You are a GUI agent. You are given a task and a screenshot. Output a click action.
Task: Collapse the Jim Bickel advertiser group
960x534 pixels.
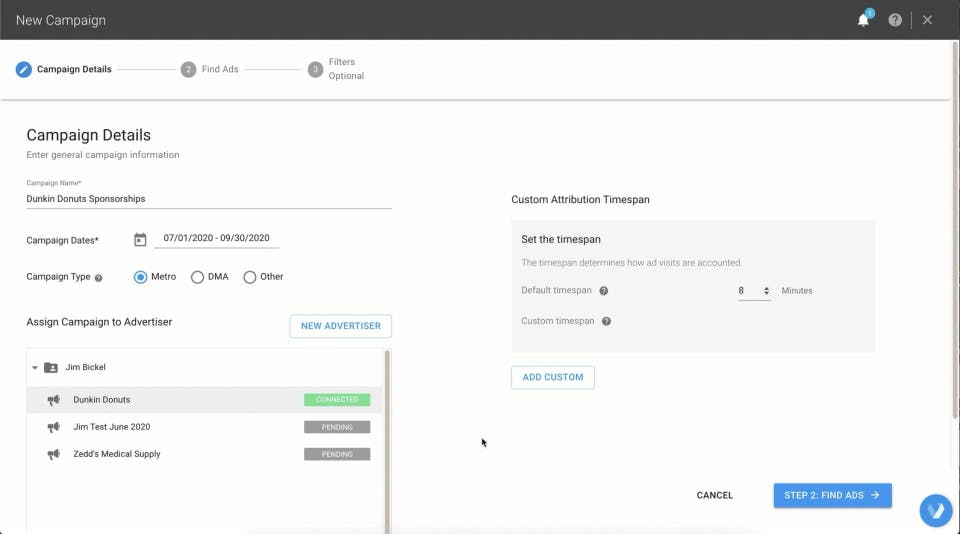35,367
